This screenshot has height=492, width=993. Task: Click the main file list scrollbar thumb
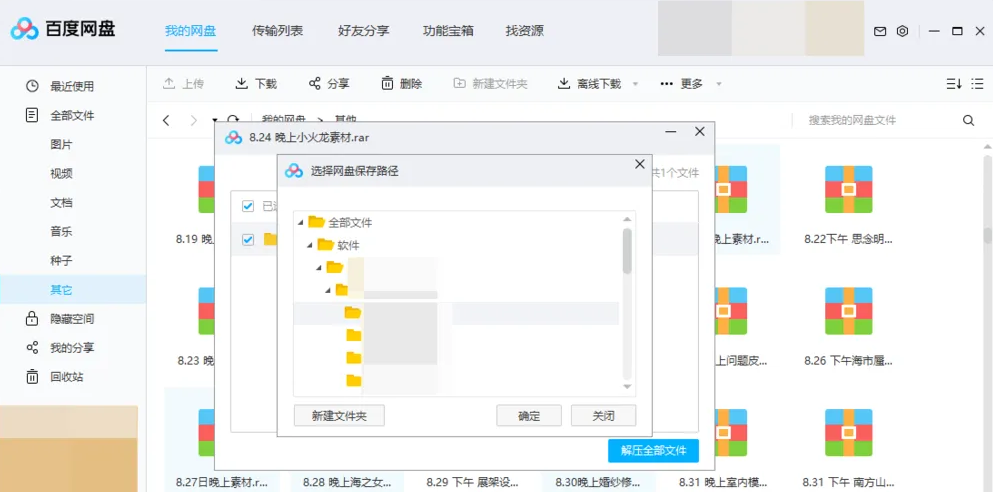[987, 236]
